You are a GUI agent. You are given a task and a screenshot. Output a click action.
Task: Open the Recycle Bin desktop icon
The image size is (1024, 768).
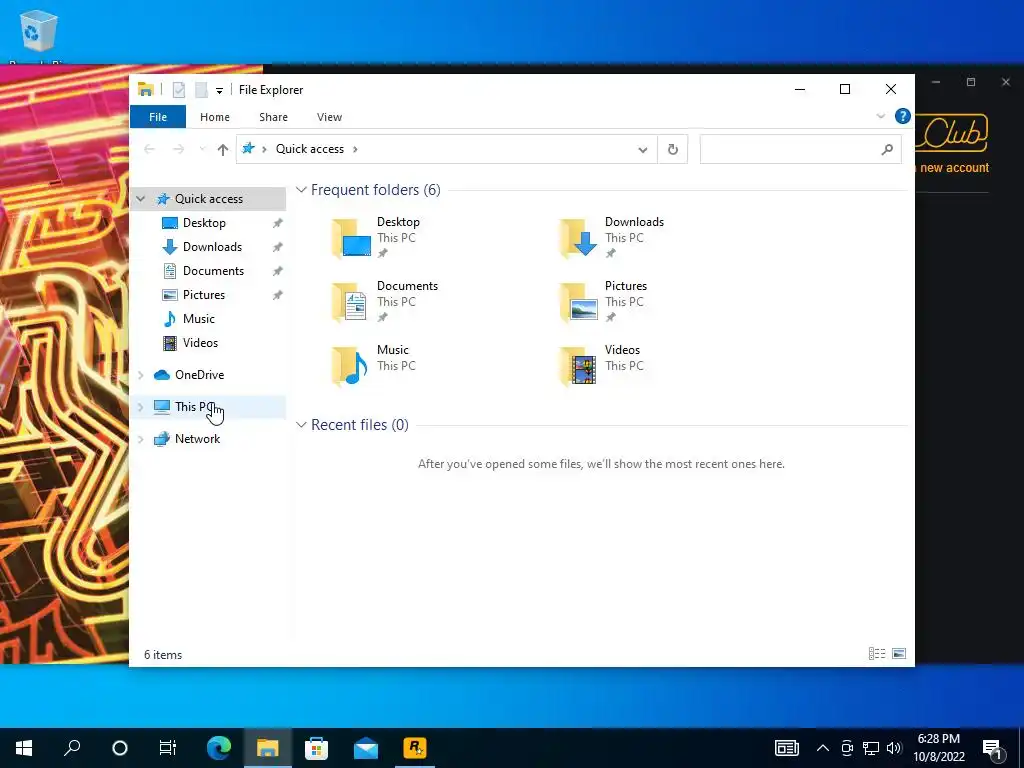(x=39, y=33)
